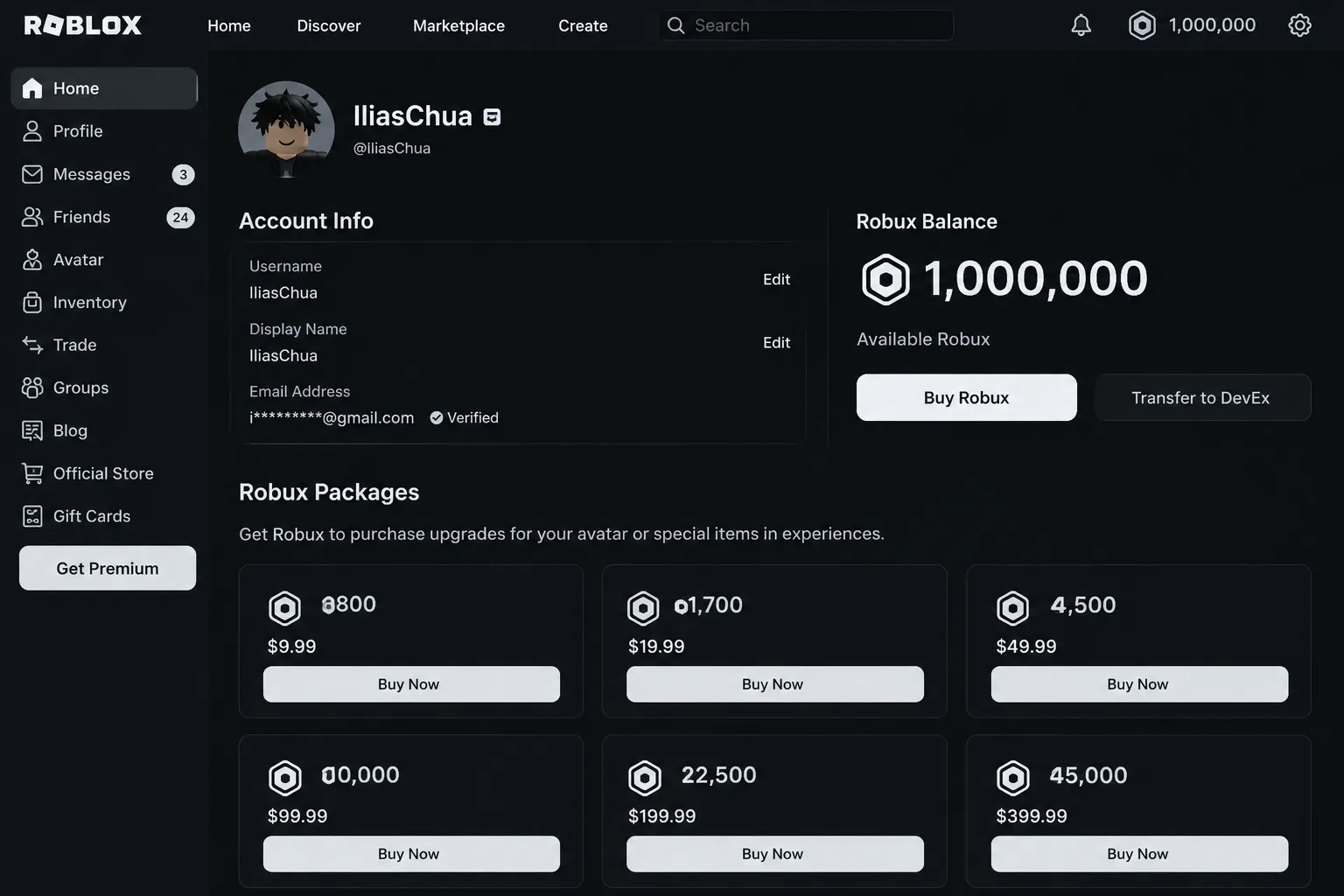Screen dimensions: 1344x896
Task: Click the Inventory bag icon
Action: click(32, 303)
